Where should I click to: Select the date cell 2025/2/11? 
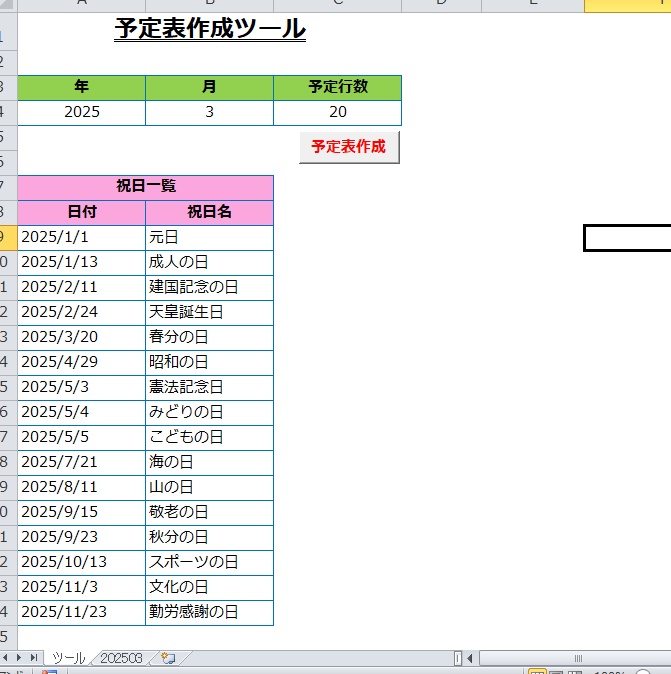(x=82, y=288)
